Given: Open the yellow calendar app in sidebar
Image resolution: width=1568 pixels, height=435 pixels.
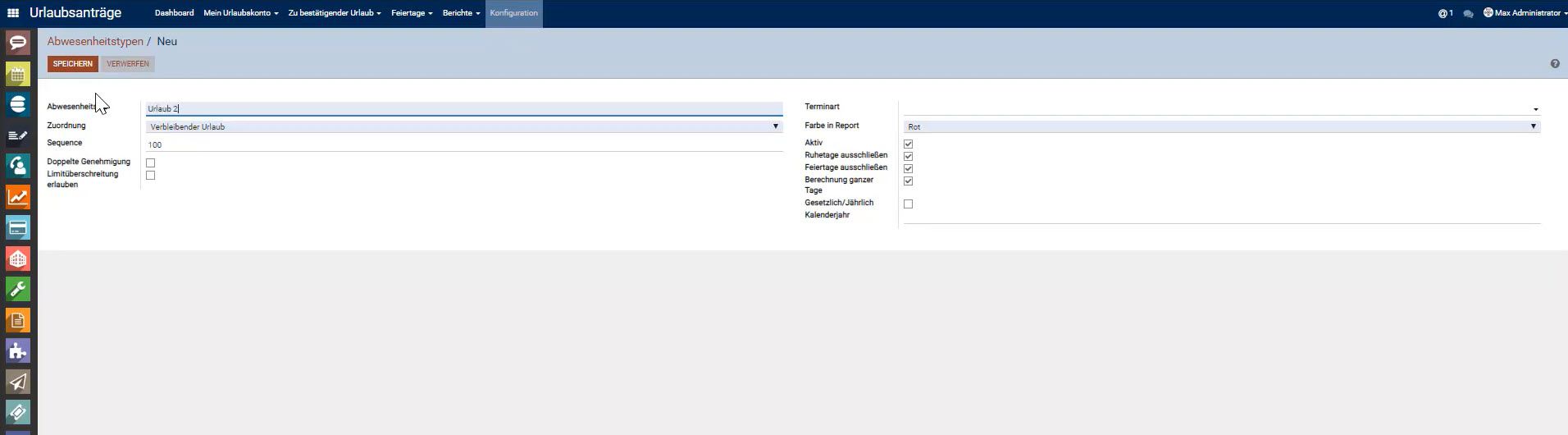Looking at the screenshot, I should click(x=18, y=74).
